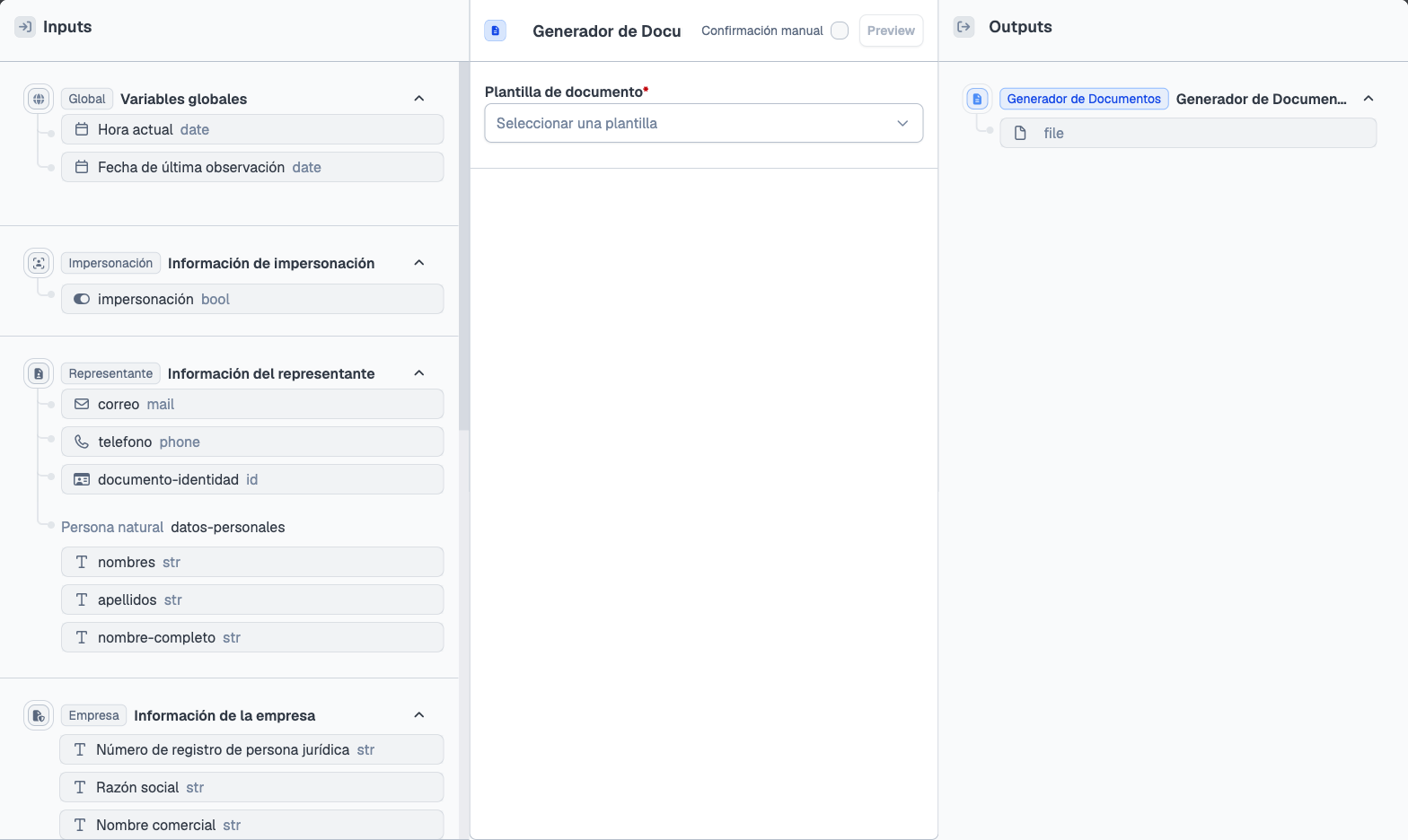Collapse the Generador de Documentos output group
This screenshot has height=840, width=1408.
pyautogui.click(x=1368, y=99)
